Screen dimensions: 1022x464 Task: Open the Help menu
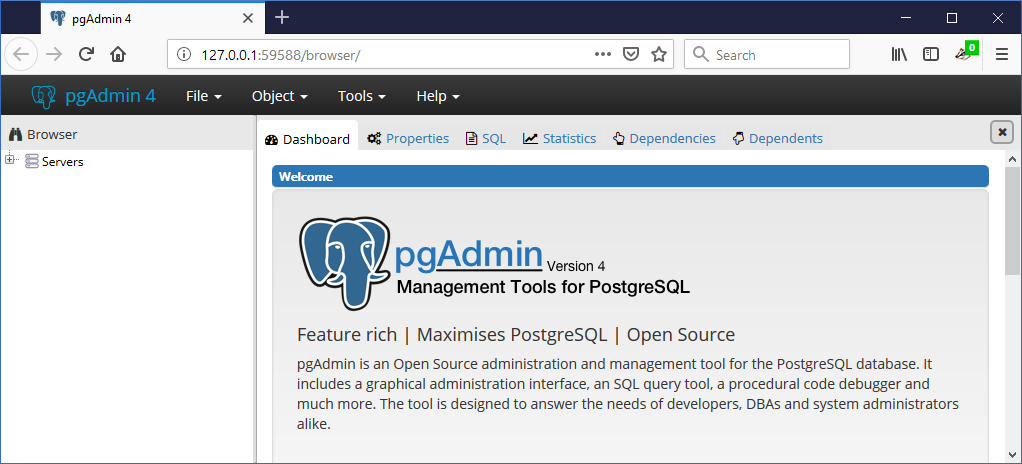(x=438, y=96)
